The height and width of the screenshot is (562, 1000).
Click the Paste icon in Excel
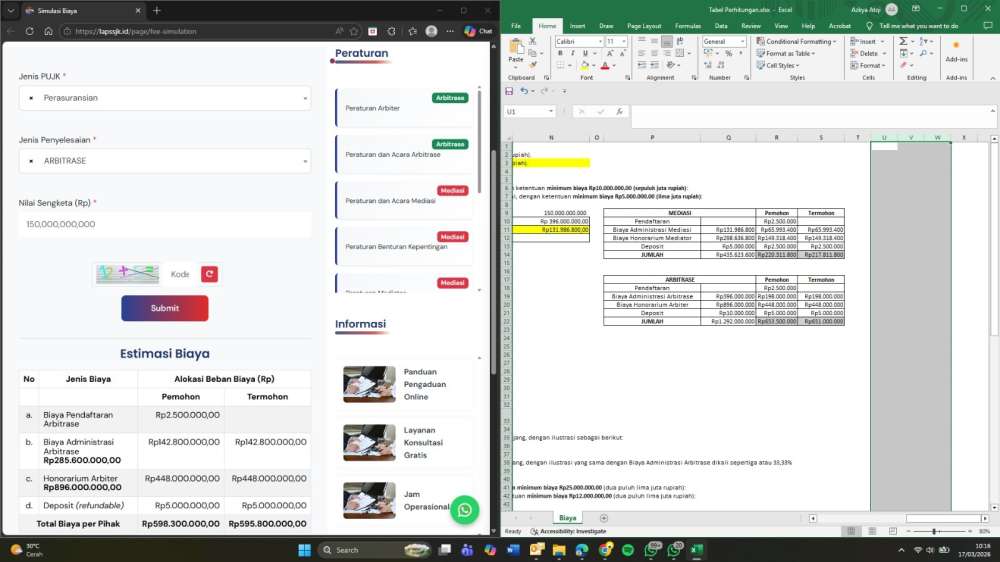click(x=515, y=47)
